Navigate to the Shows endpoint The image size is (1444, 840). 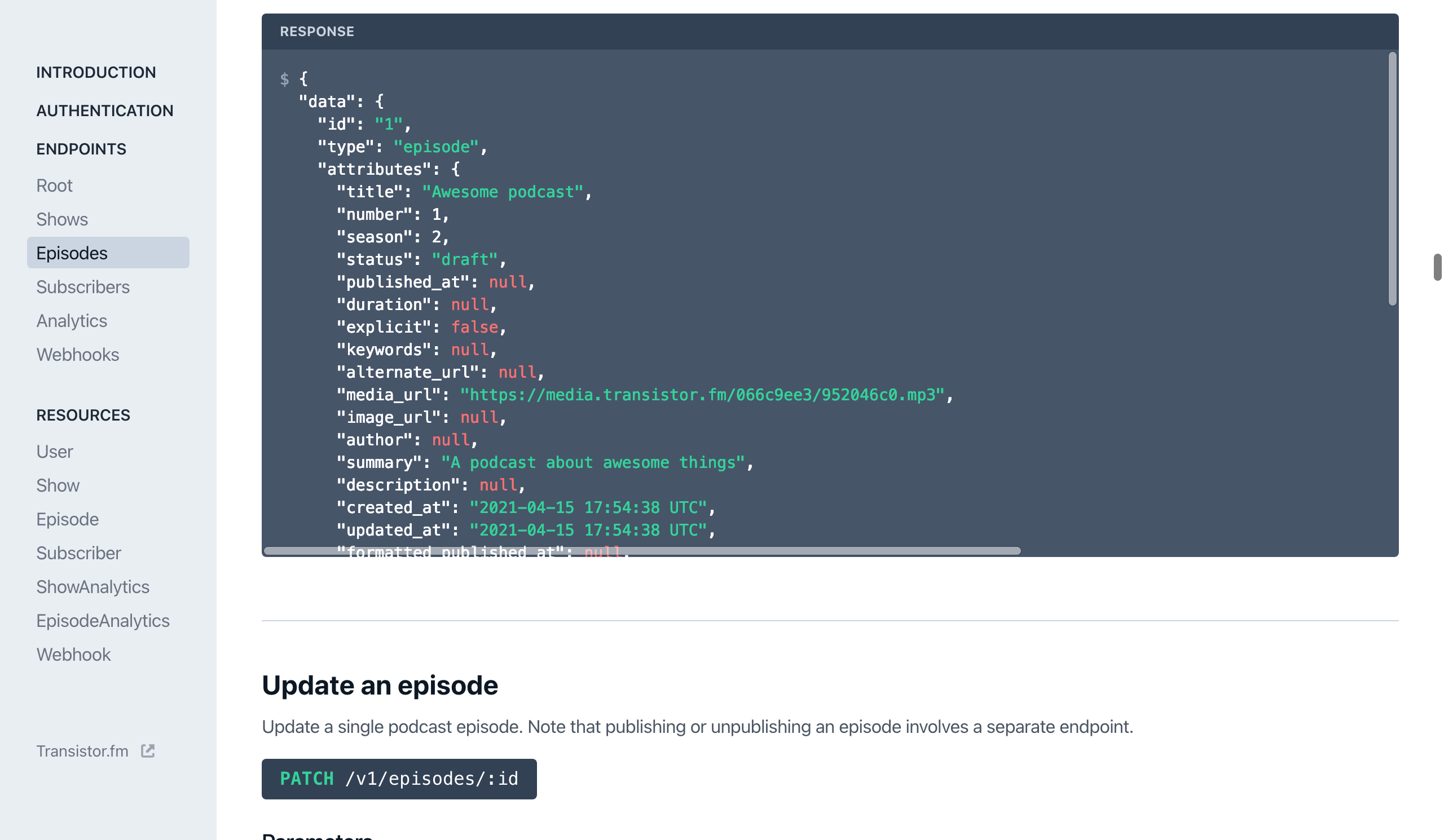[62, 219]
